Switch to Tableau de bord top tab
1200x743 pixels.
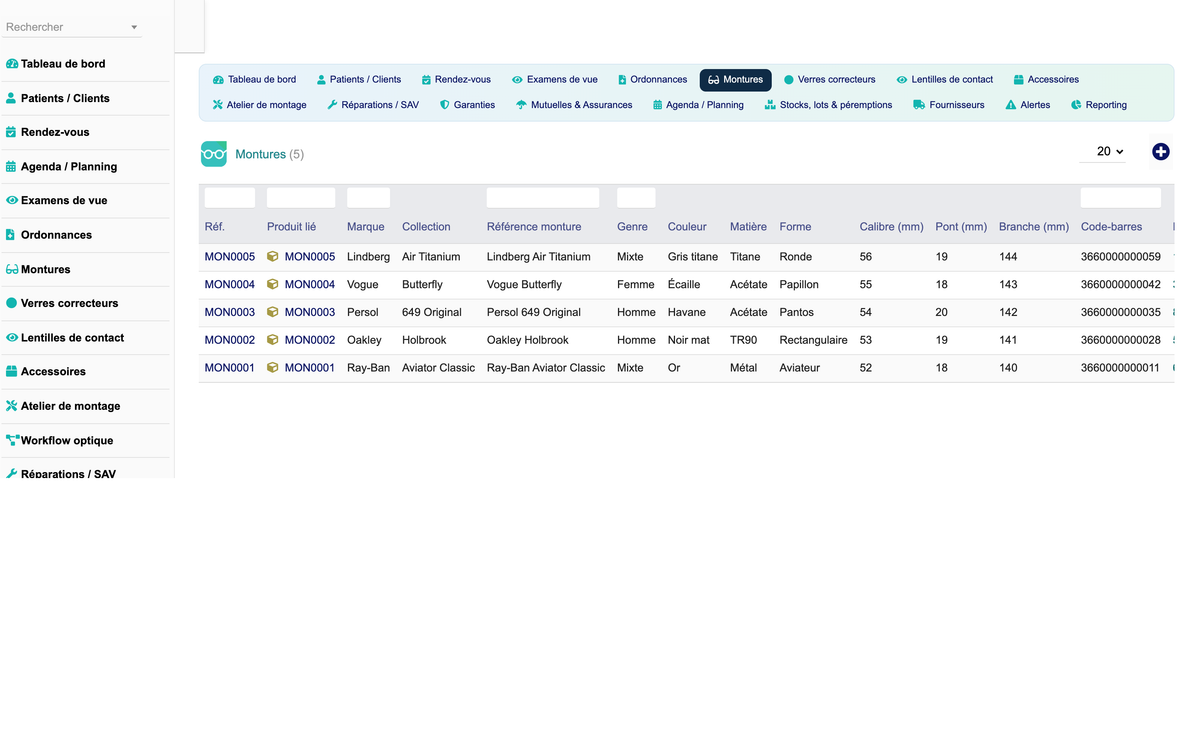click(x=254, y=80)
